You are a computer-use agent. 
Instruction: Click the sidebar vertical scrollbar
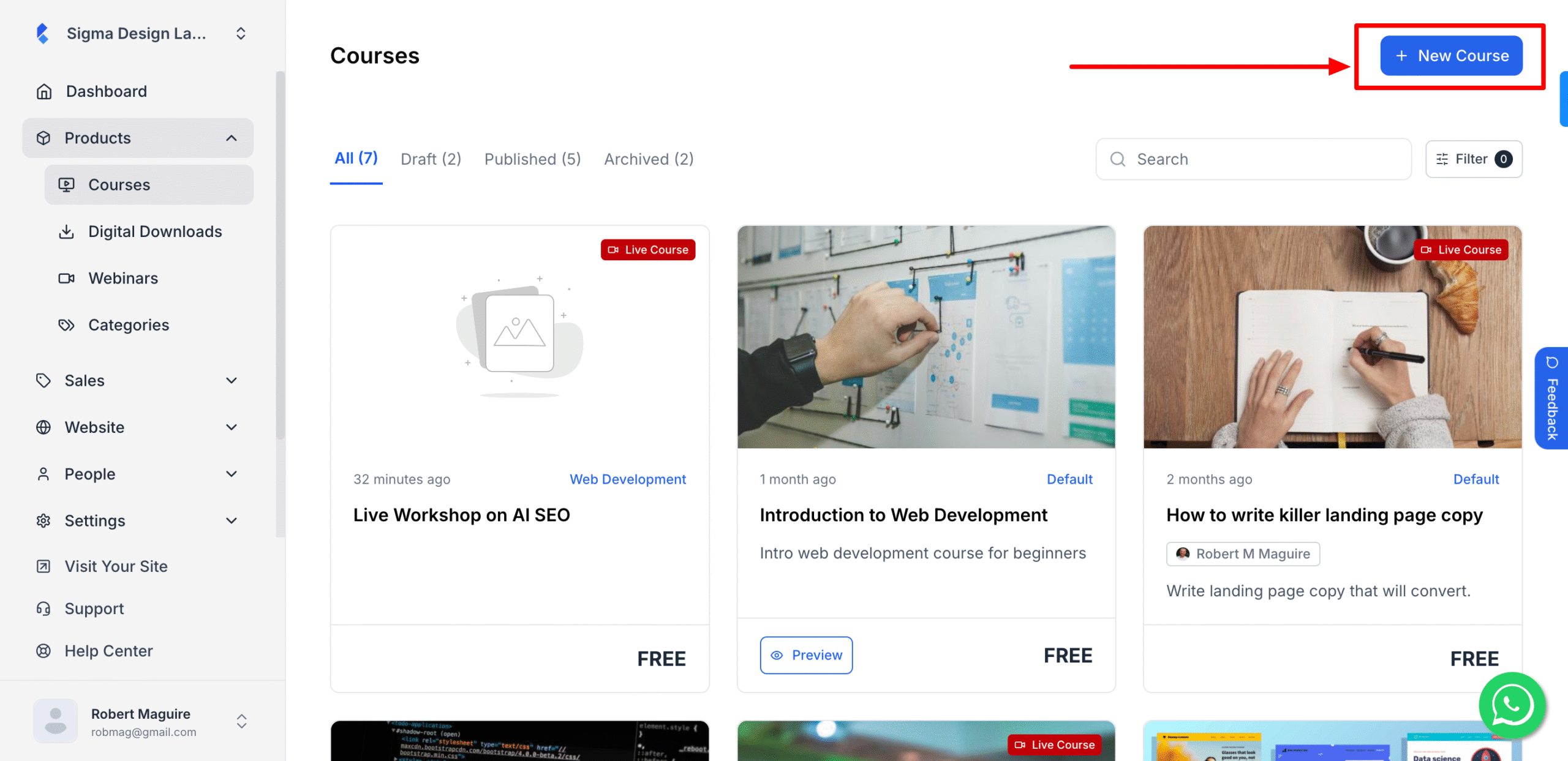pyautogui.click(x=281, y=254)
